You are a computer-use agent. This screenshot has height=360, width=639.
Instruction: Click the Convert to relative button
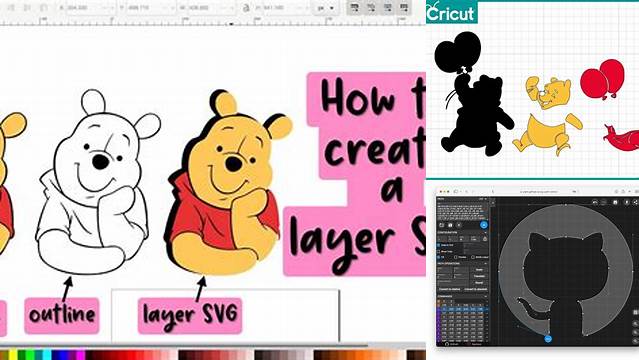click(x=449, y=289)
